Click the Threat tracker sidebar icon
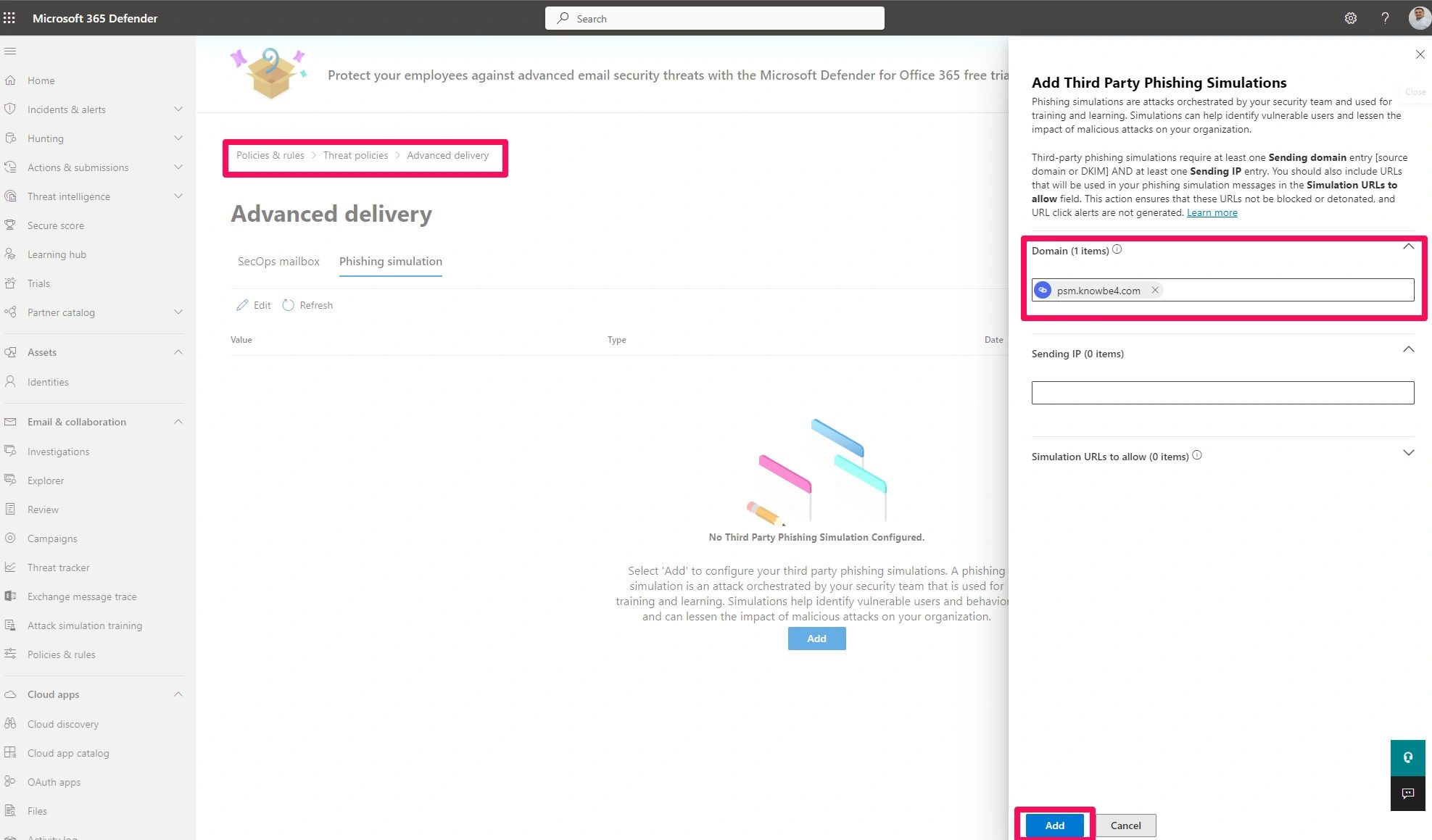1432x840 pixels. point(10,567)
